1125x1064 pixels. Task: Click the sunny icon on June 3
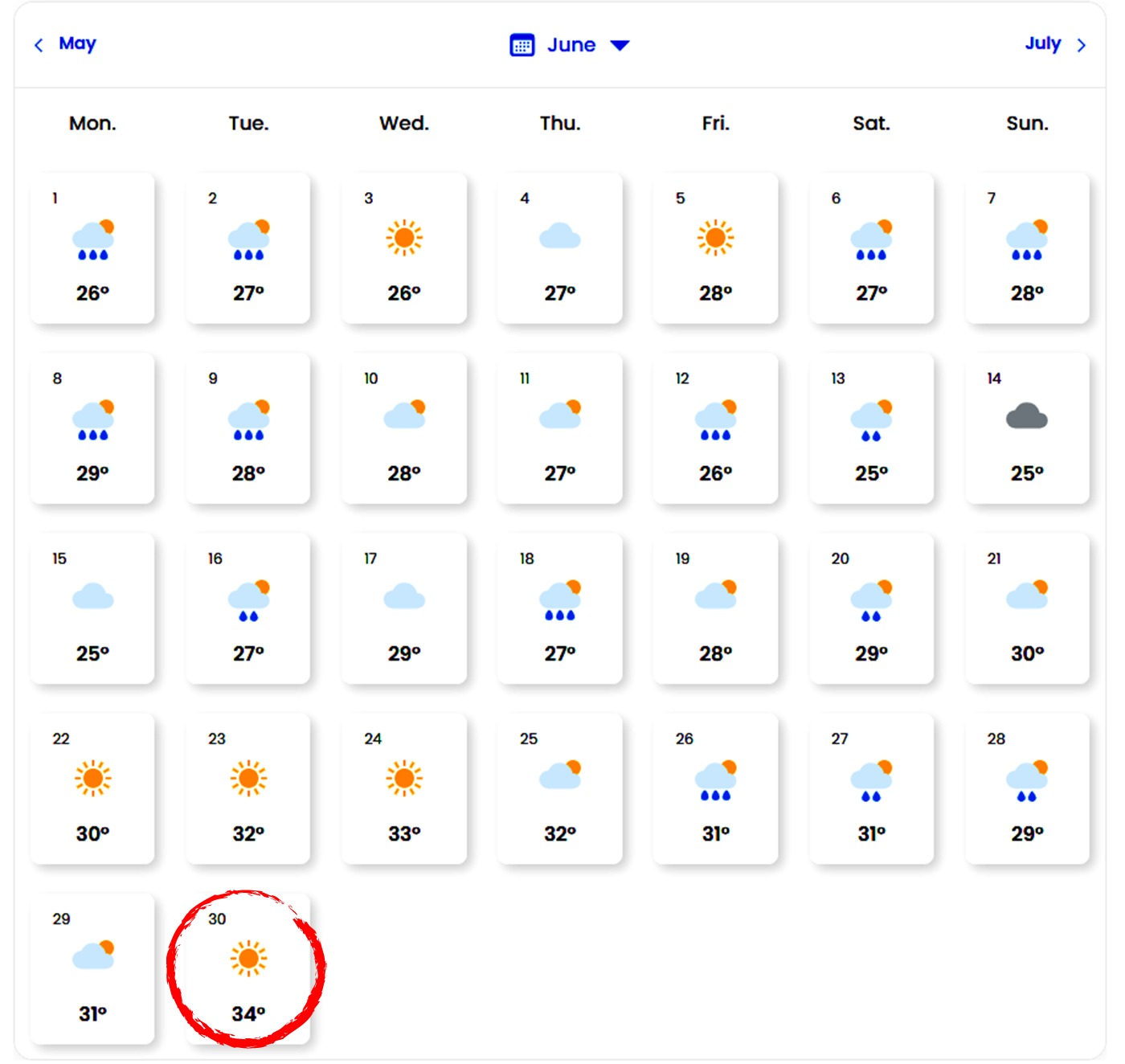point(404,238)
